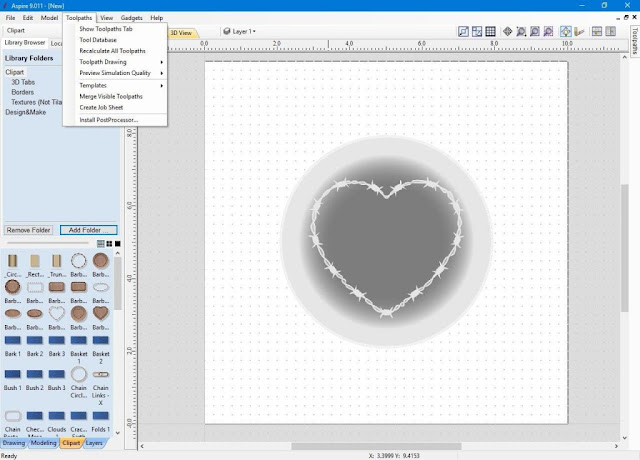Click the clipart list scroll down arrow
Screen dimensions: 640x460
(x=118, y=433)
